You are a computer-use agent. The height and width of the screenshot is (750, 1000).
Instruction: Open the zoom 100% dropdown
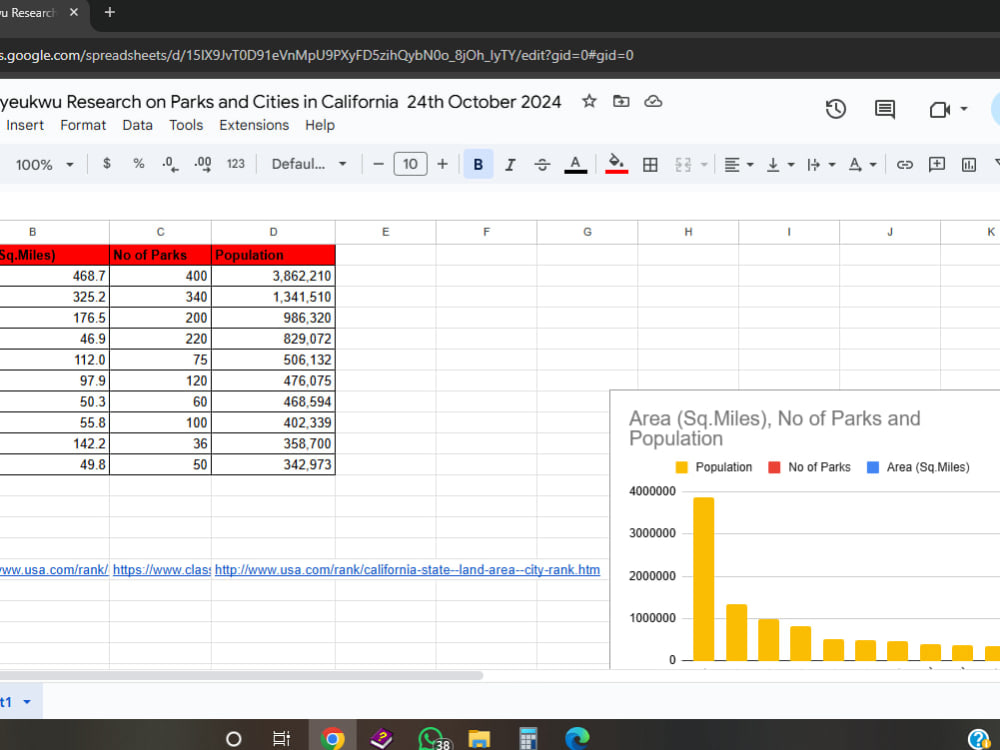coord(44,165)
